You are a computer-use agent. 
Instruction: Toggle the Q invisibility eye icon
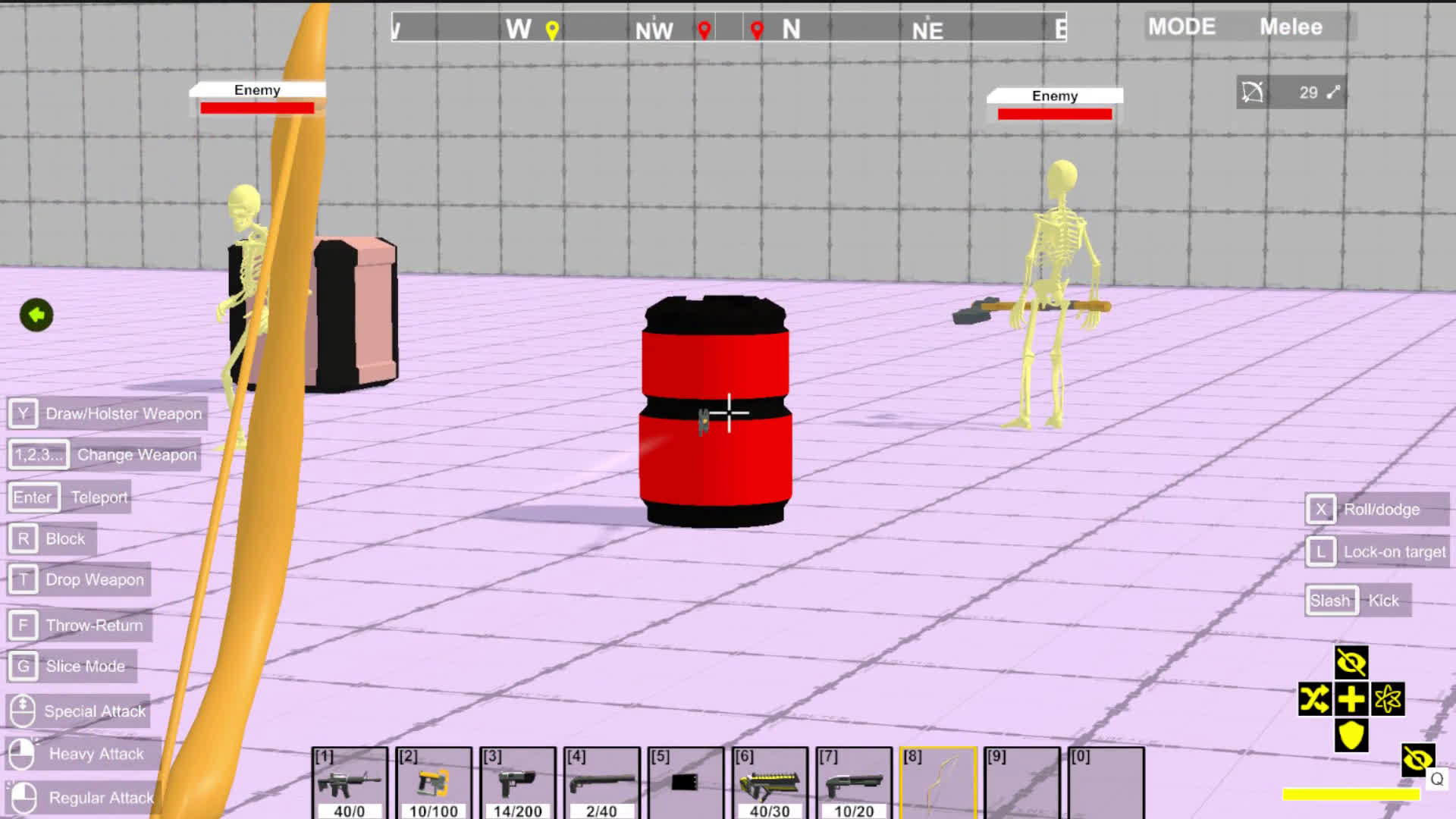[x=1417, y=759]
